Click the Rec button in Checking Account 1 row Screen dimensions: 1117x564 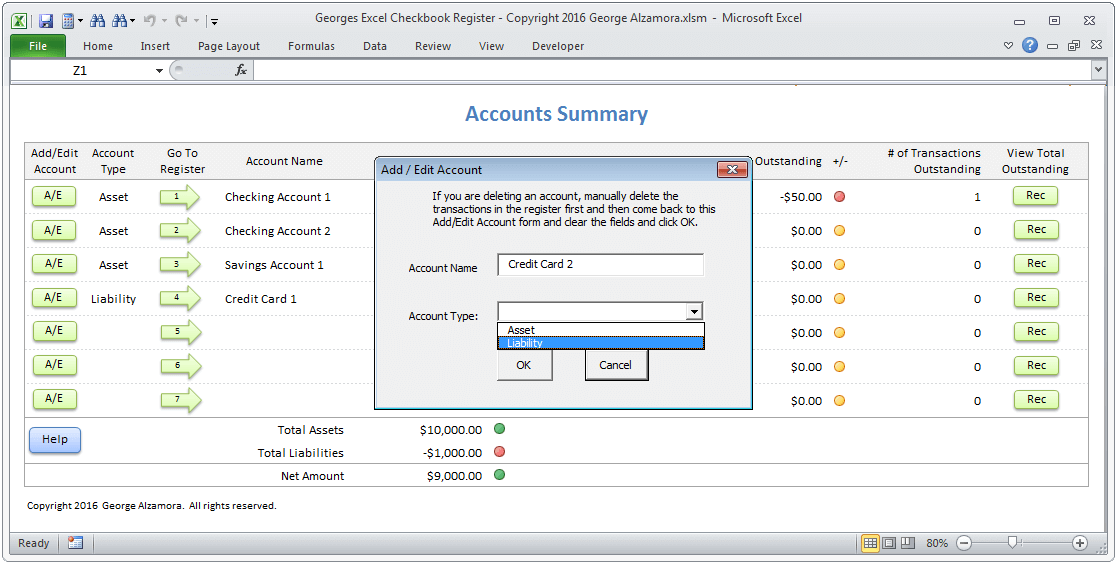[1036, 196]
